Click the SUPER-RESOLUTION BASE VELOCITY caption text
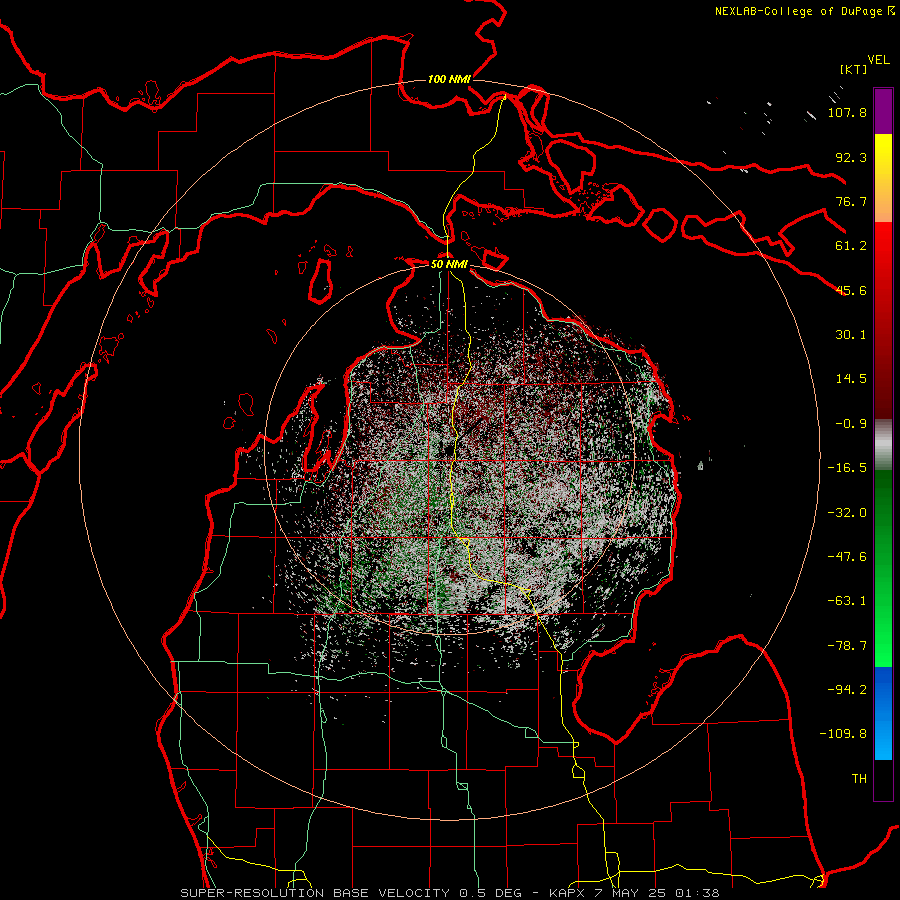 pyautogui.click(x=315, y=893)
